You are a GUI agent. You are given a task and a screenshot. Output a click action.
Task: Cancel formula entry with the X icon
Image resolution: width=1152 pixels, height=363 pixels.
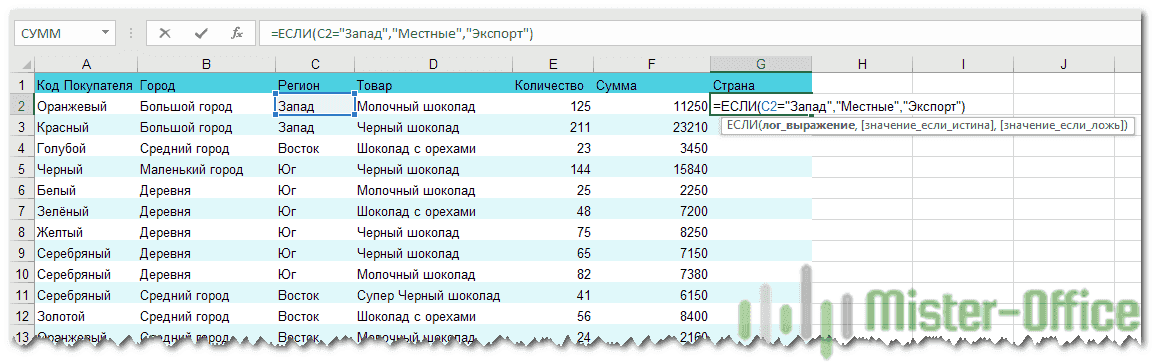click(165, 34)
